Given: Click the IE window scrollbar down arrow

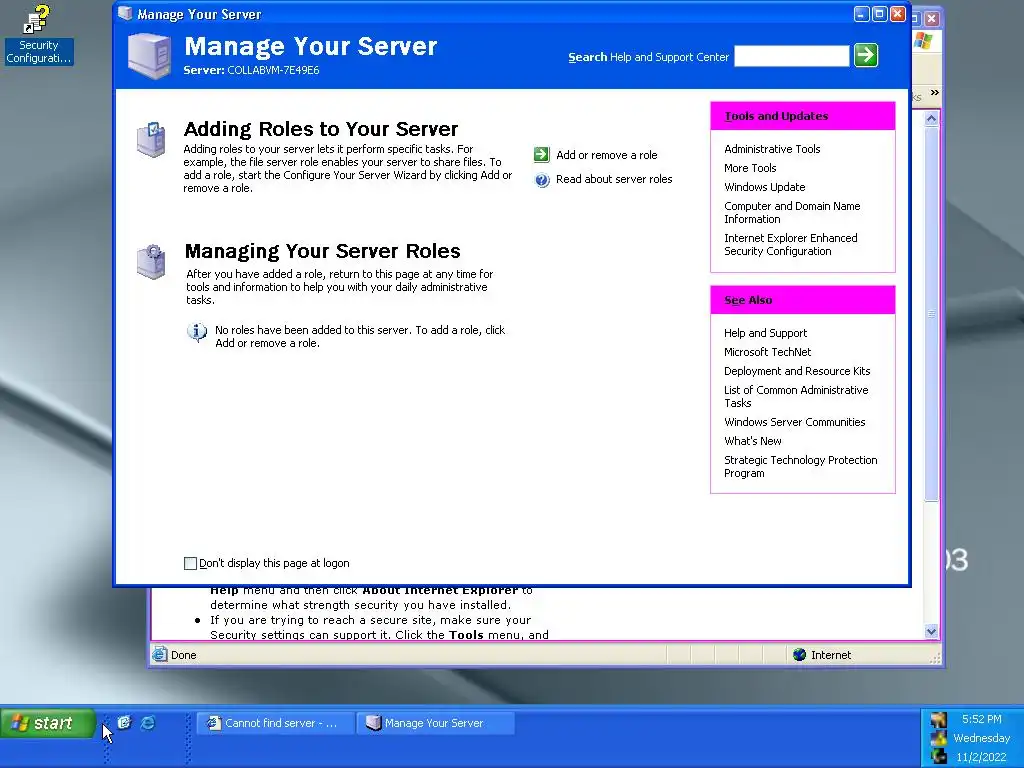Looking at the screenshot, I should [931, 632].
